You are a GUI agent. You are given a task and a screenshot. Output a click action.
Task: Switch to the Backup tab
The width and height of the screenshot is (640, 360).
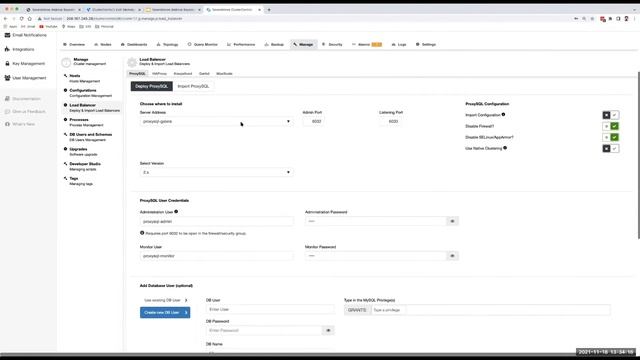click(274, 44)
